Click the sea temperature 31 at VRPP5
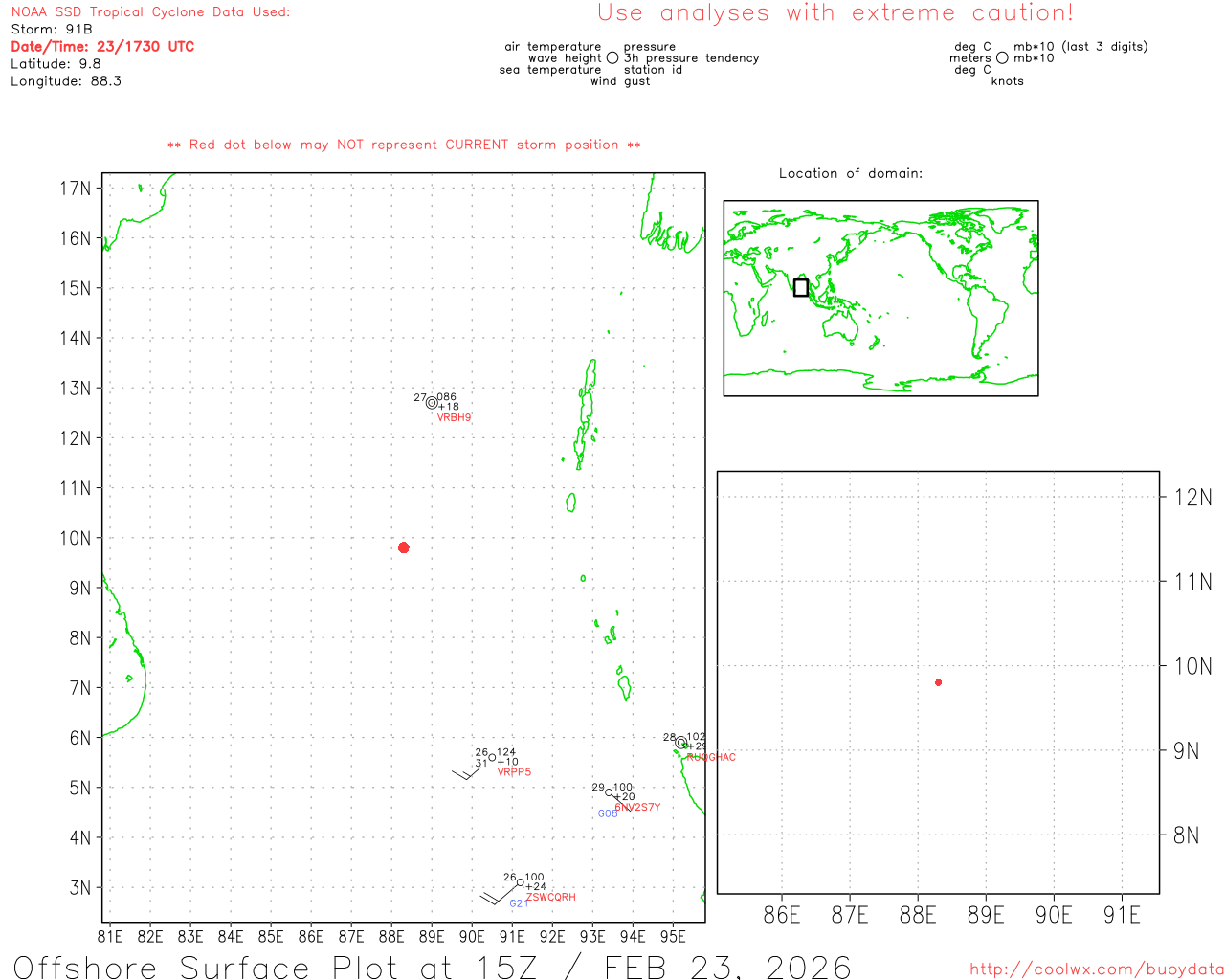Image resolution: width=1225 pixels, height=980 pixels. (x=481, y=763)
